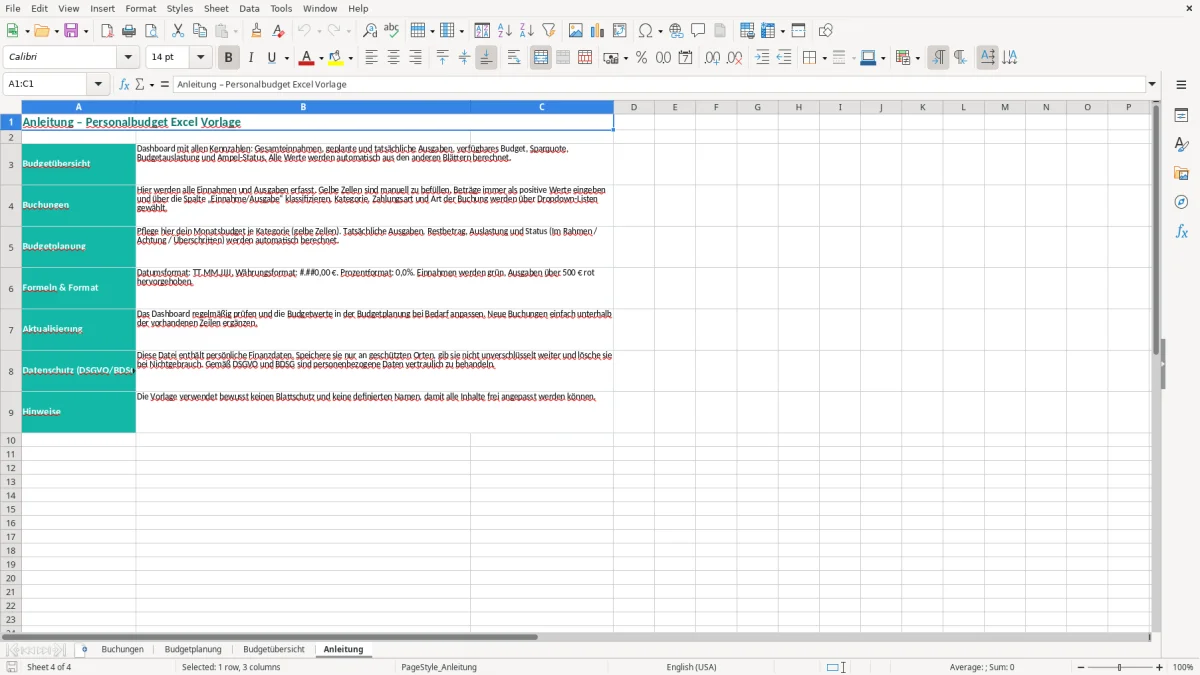
Task: Toggle Align Right
Action: [415, 58]
